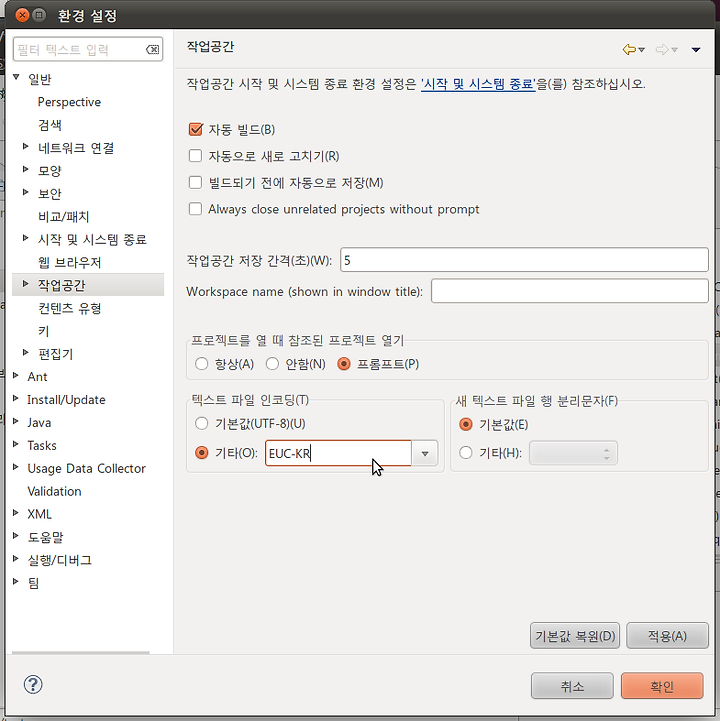Choose 기본값(UTF-8)(U) encoding
The width and height of the screenshot is (720, 721).
201,423
